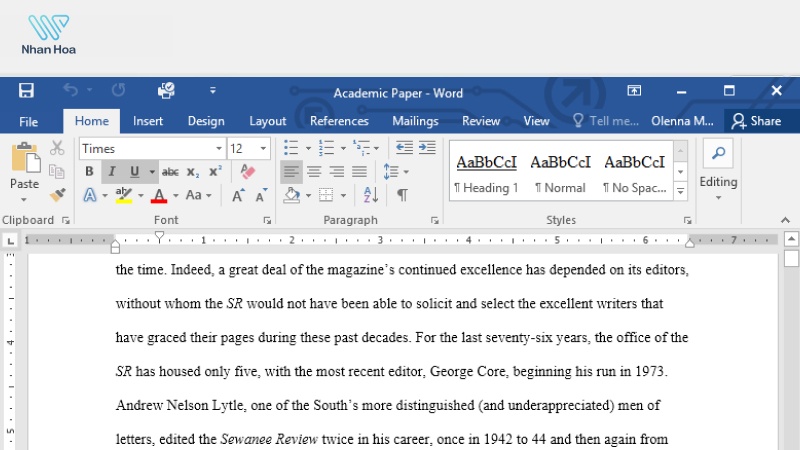Apply the Heading 1 style

[x=486, y=173]
